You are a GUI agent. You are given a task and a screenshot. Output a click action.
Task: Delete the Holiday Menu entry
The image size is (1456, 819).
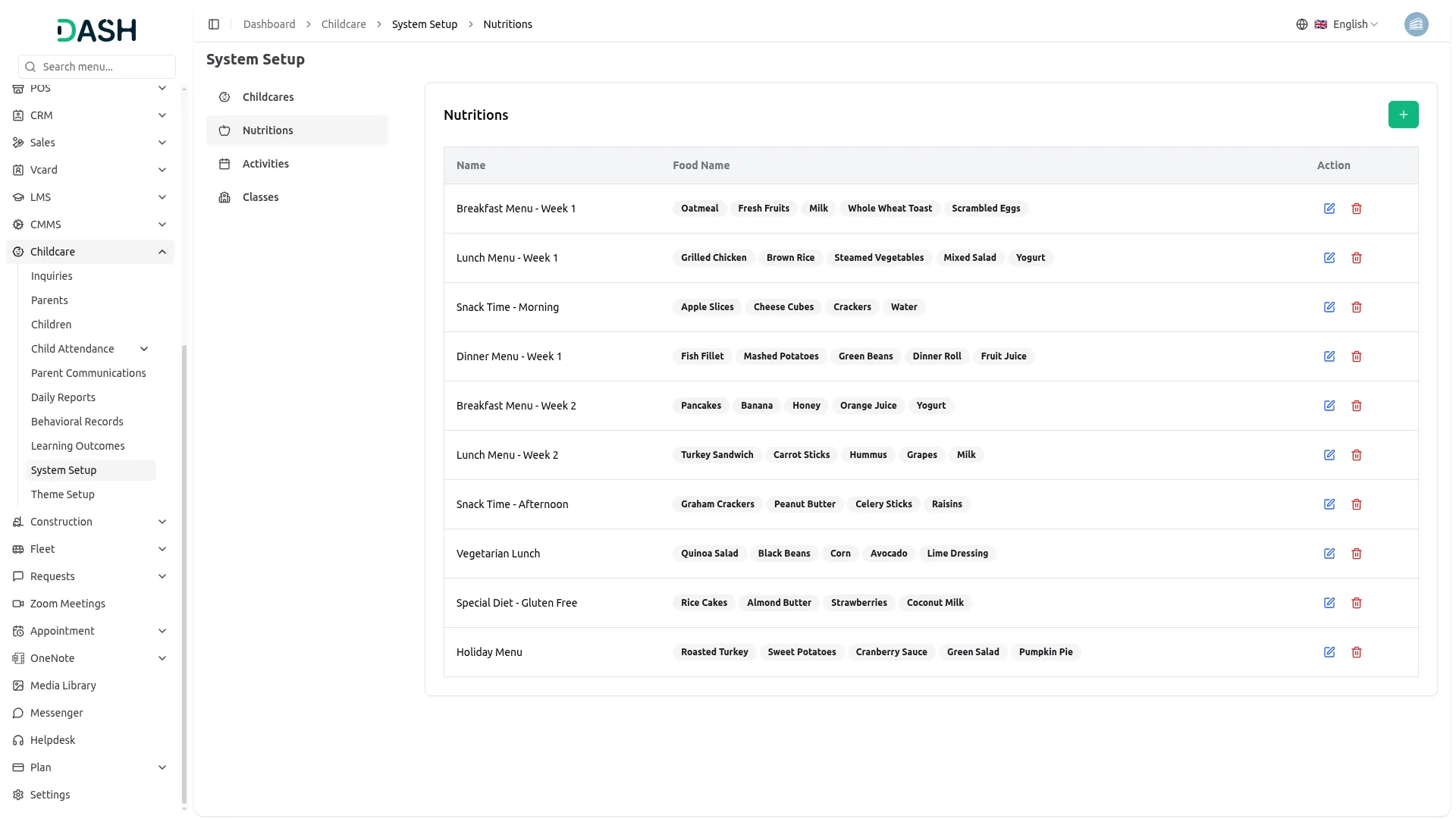pyautogui.click(x=1357, y=652)
